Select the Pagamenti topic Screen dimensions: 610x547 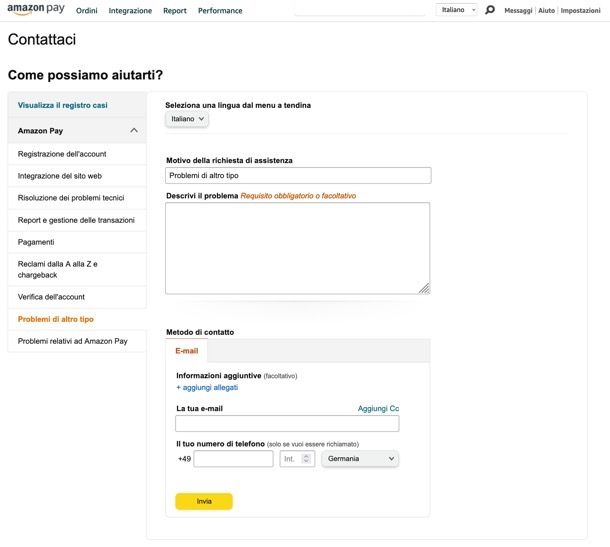[77, 242]
